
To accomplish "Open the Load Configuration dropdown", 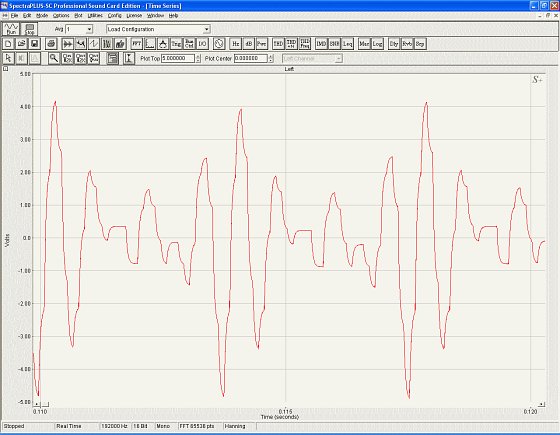I will tap(206, 29).
